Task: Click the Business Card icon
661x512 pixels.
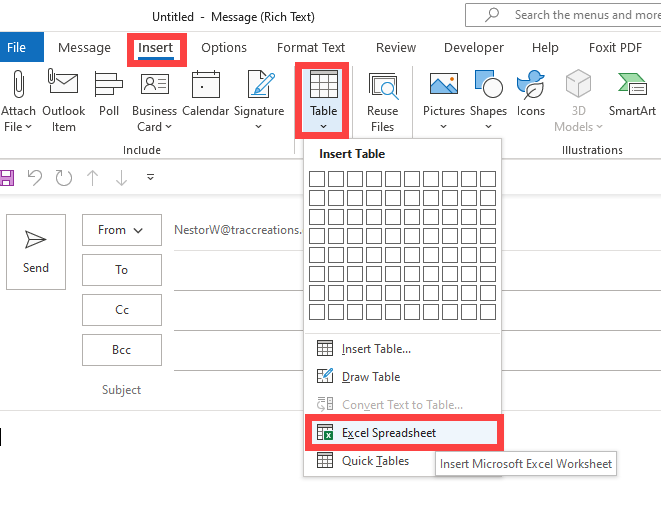Action: point(155,84)
